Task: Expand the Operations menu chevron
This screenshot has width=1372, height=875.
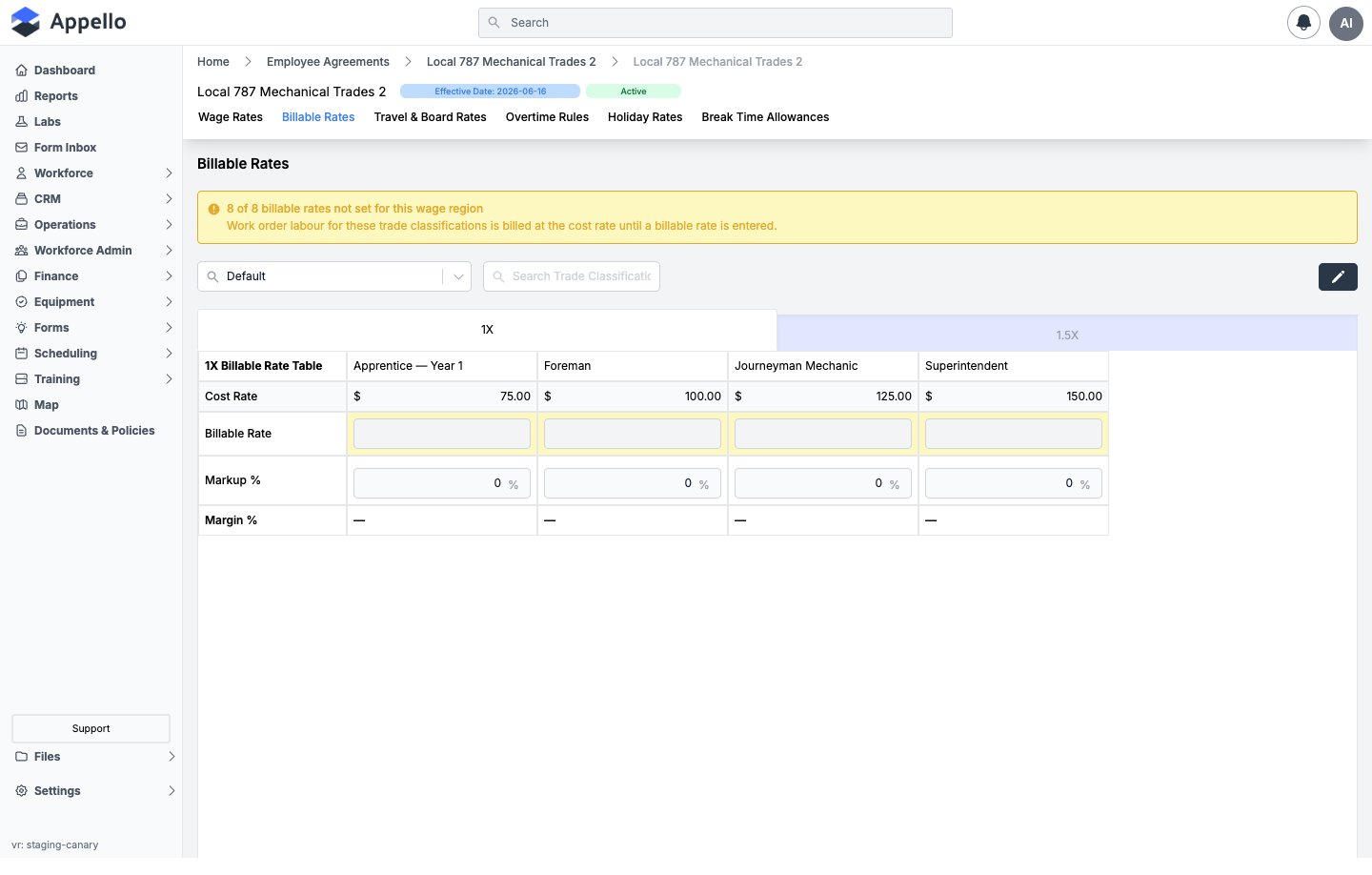Action: (169, 225)
